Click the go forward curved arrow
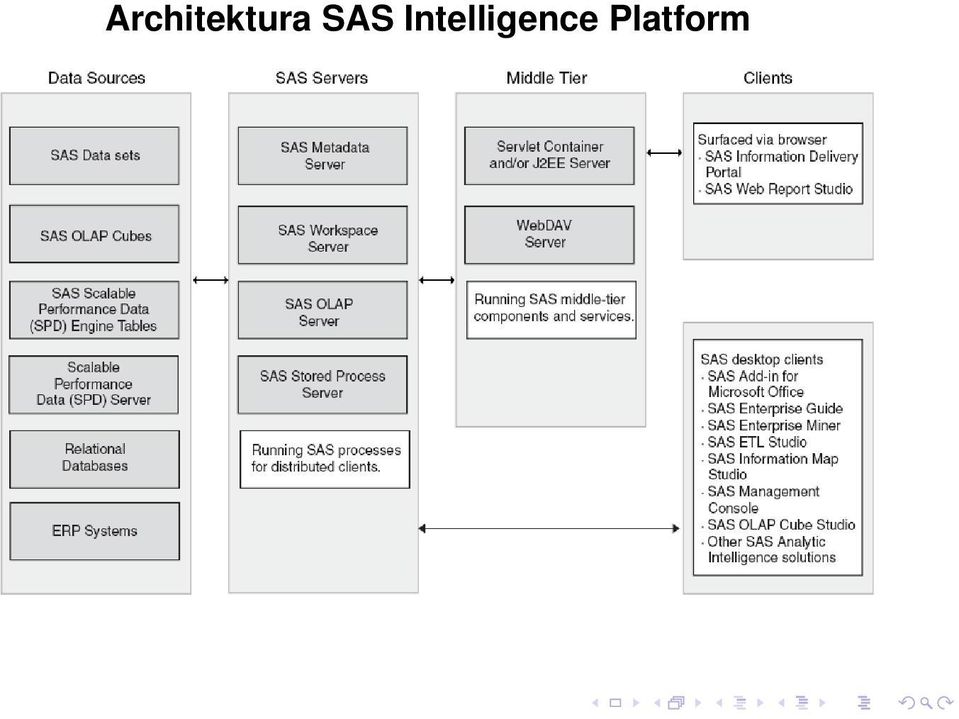The width and height of the screenshot is (959, 719). (x=944, y=702)
